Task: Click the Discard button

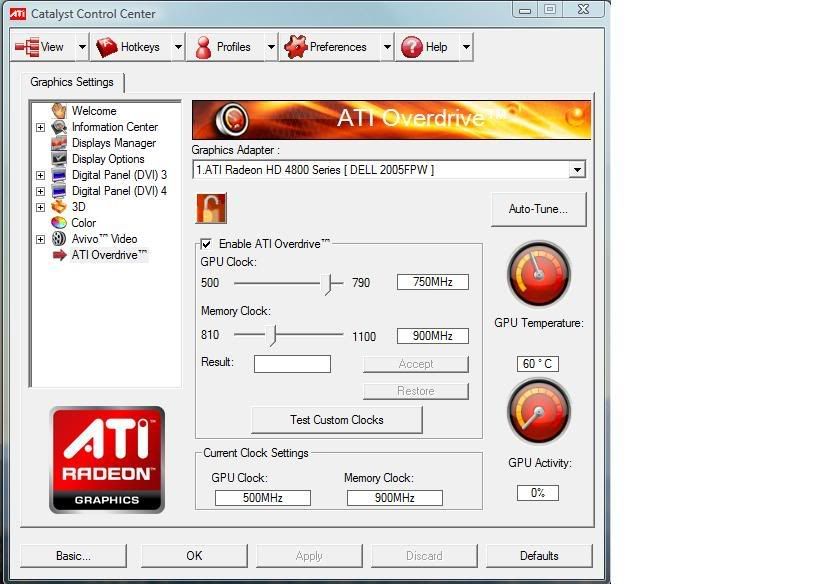Action: pos(424,556)
